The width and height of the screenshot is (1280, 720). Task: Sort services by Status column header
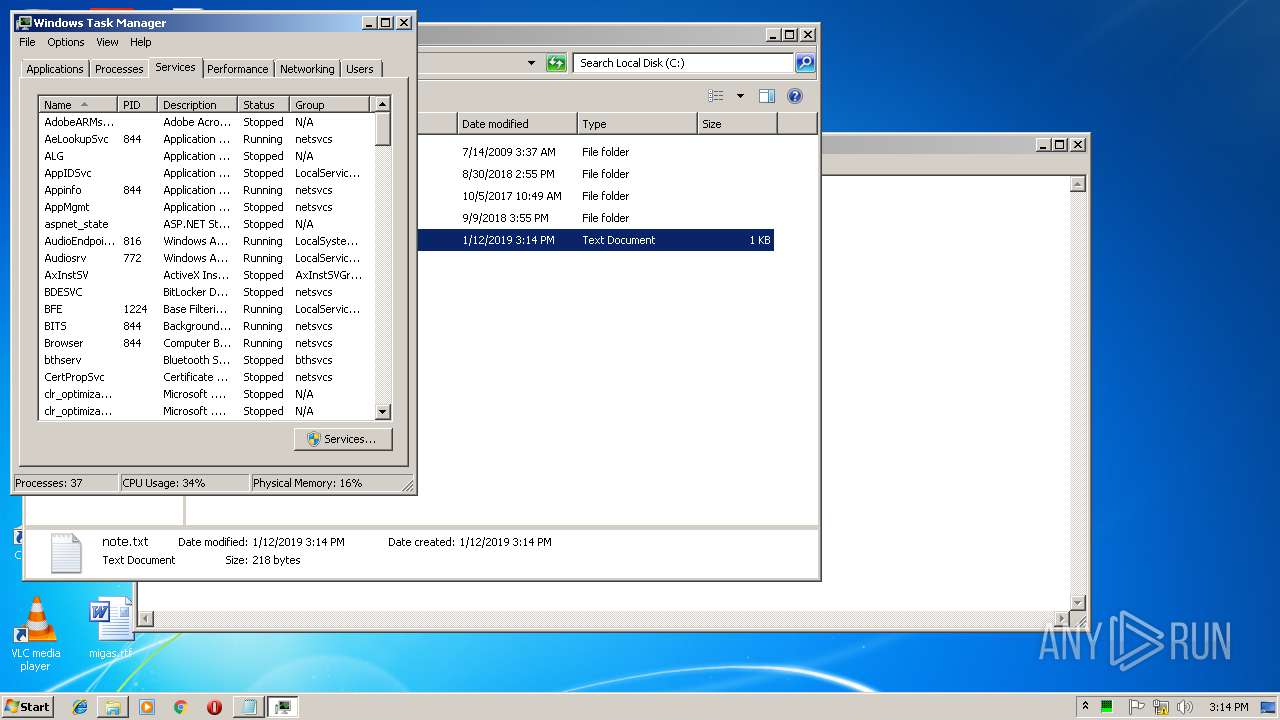(x=264, y=105)
